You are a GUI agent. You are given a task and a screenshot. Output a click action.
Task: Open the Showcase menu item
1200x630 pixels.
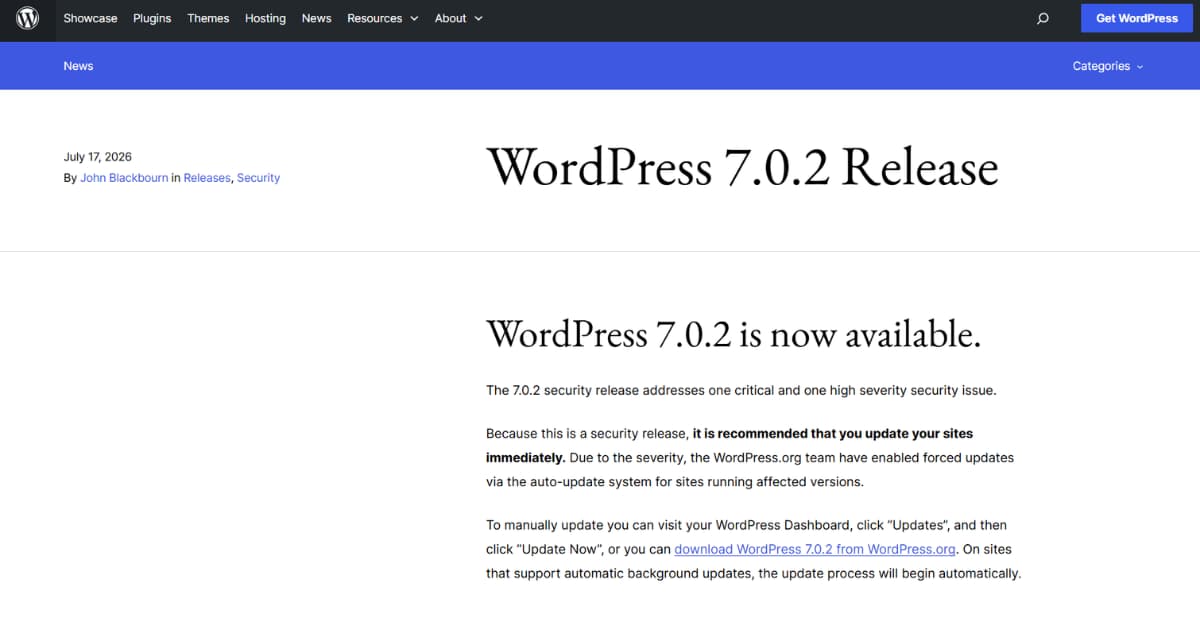90,18
